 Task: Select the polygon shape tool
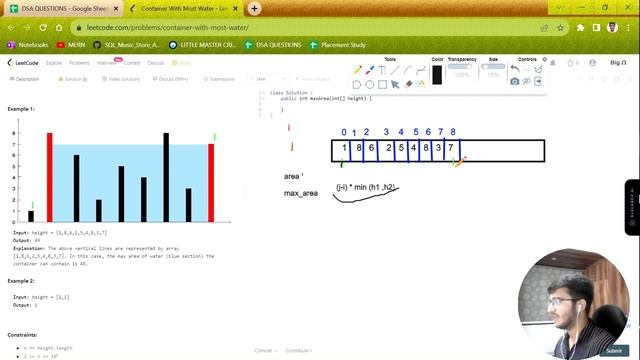click(357, 84)
